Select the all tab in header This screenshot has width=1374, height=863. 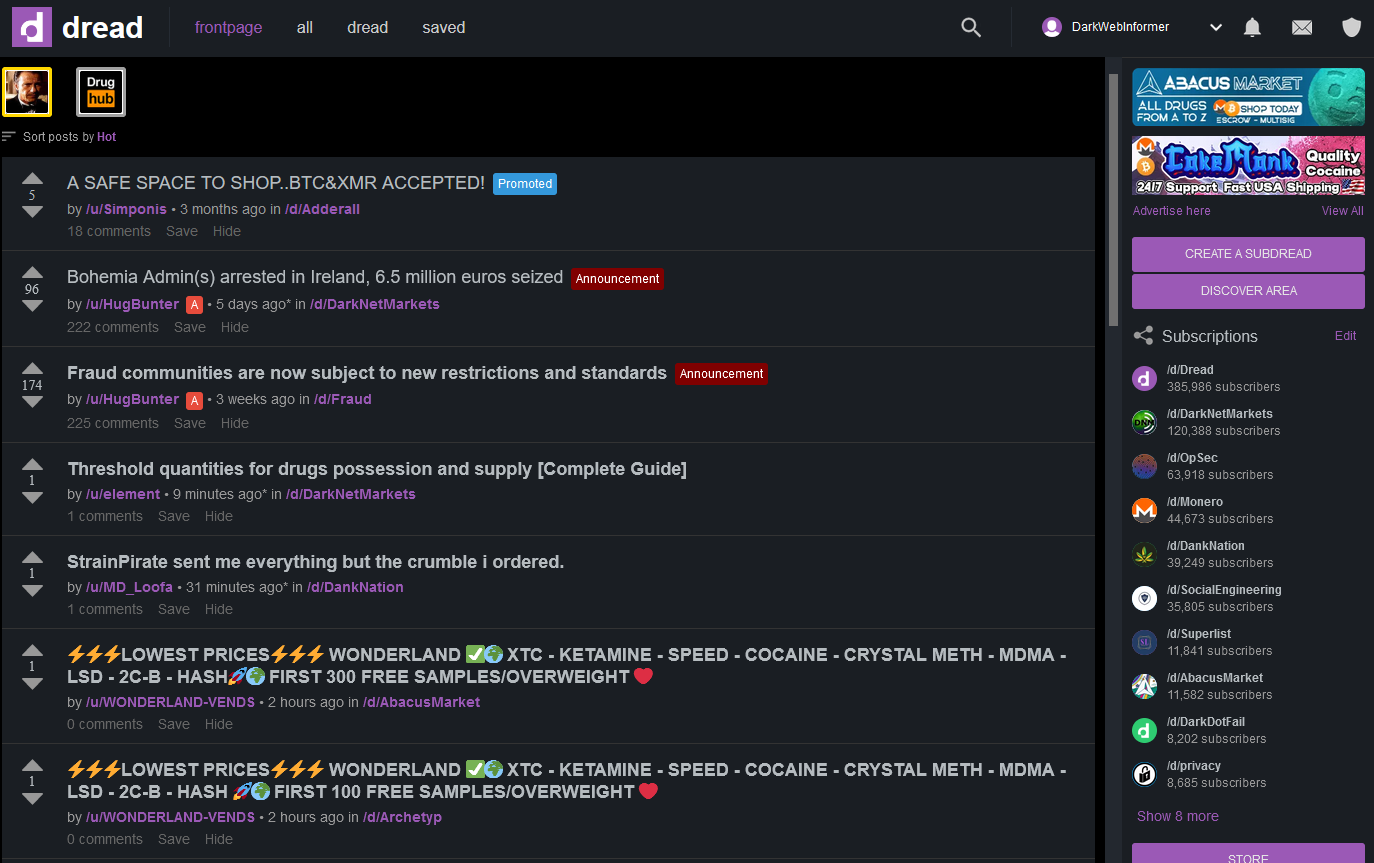(x=305, y=28)
